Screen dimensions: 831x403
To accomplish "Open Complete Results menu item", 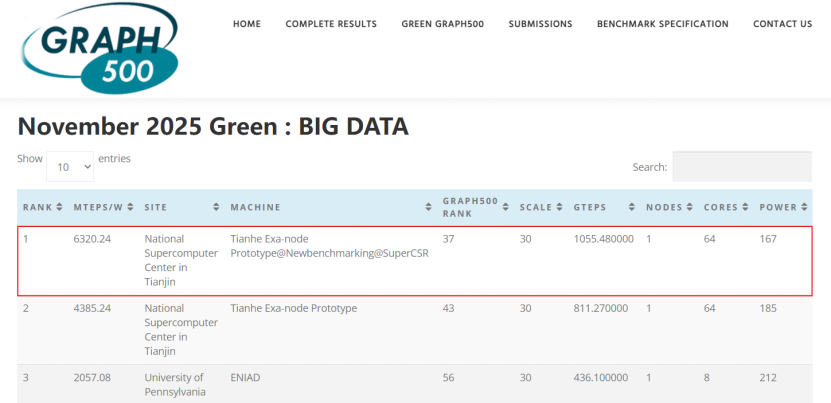I will point(331,24).
